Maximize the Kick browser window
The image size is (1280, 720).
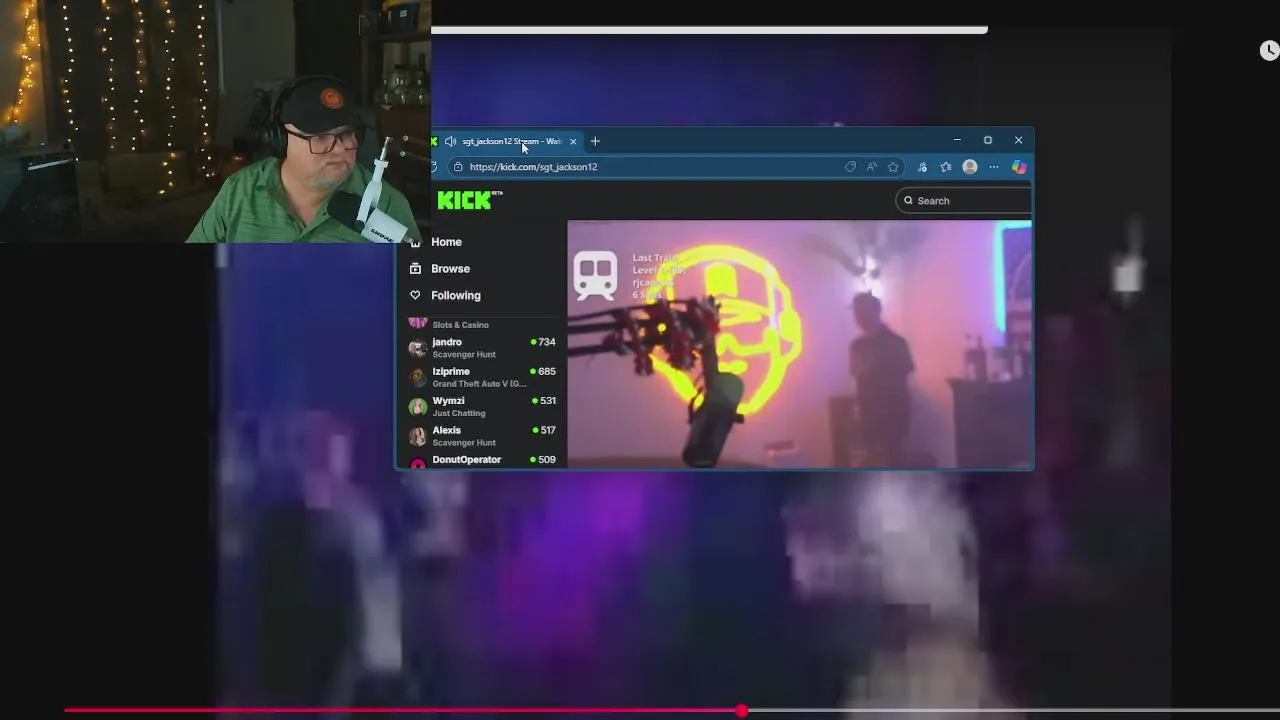988,140
